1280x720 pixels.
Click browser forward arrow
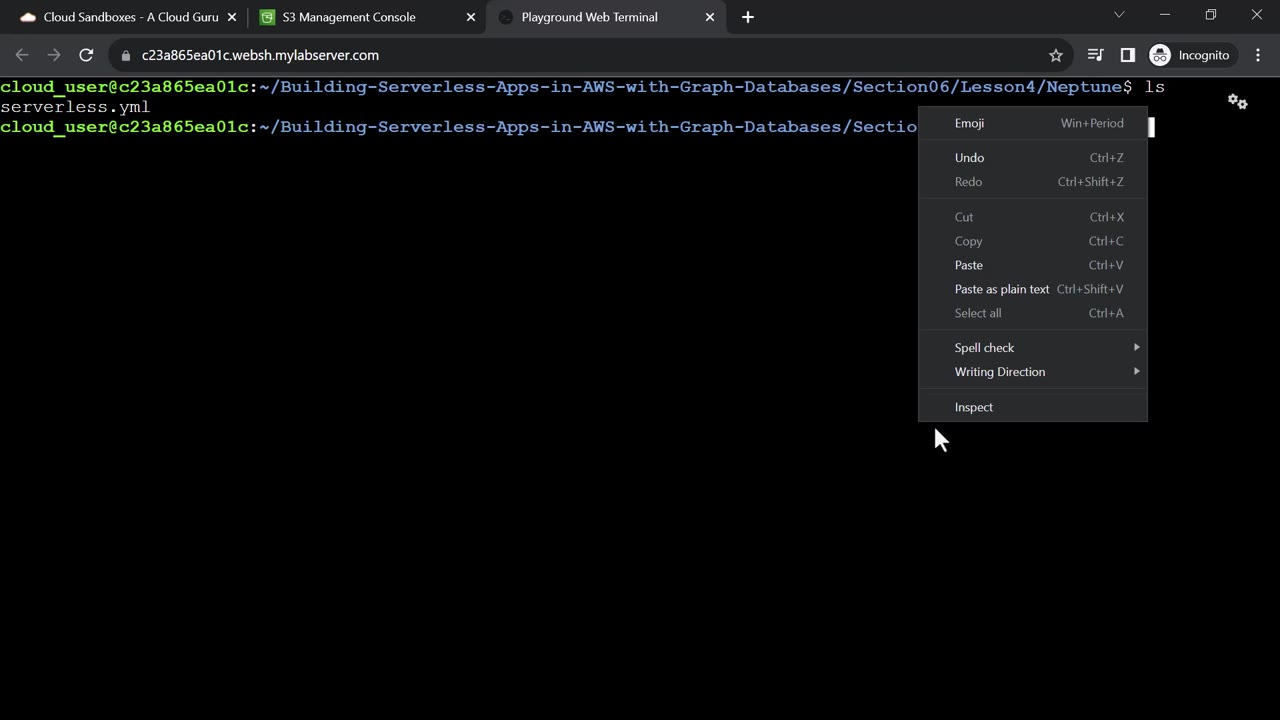54,55
